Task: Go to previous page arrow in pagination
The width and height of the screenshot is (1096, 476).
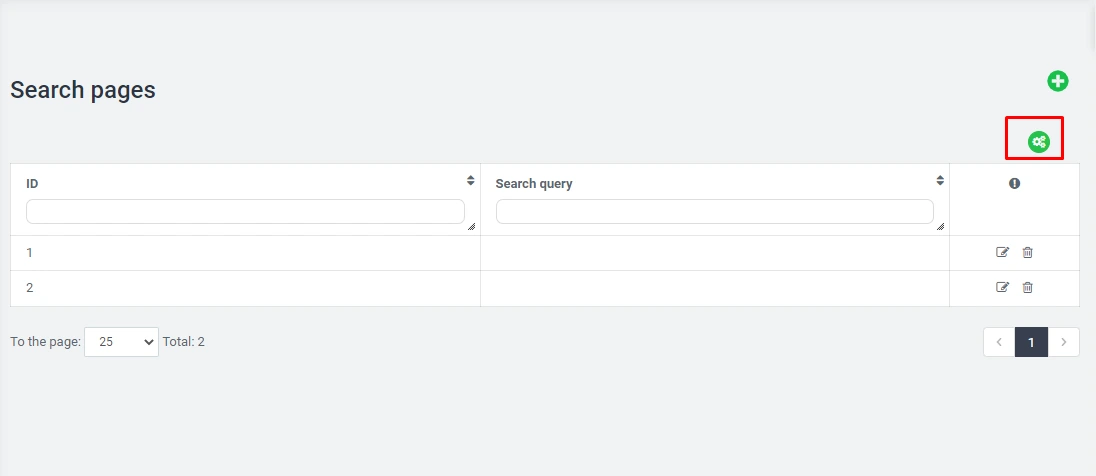Action: (999, 342)
